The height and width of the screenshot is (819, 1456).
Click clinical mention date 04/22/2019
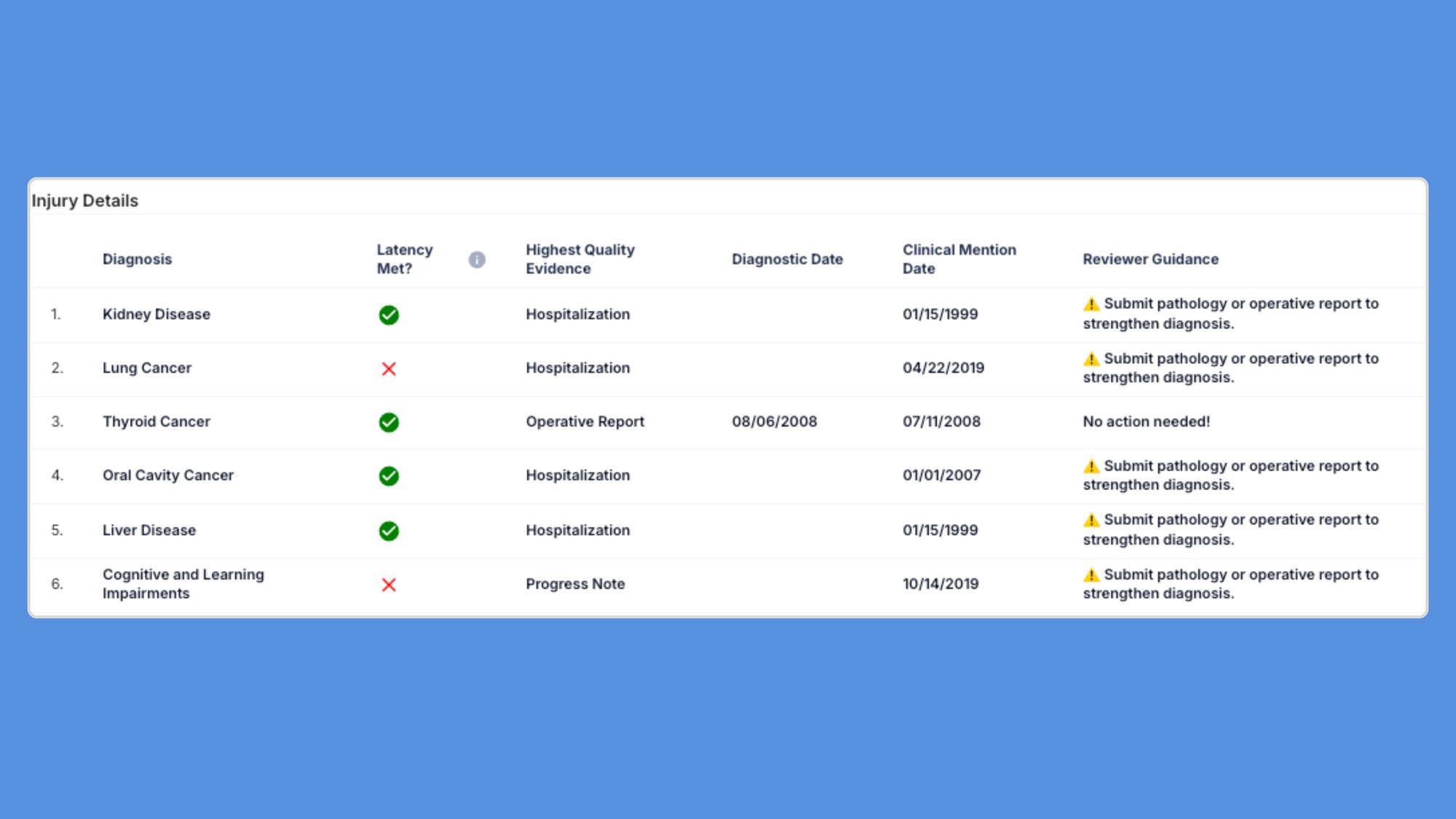(x=943, y=368)
